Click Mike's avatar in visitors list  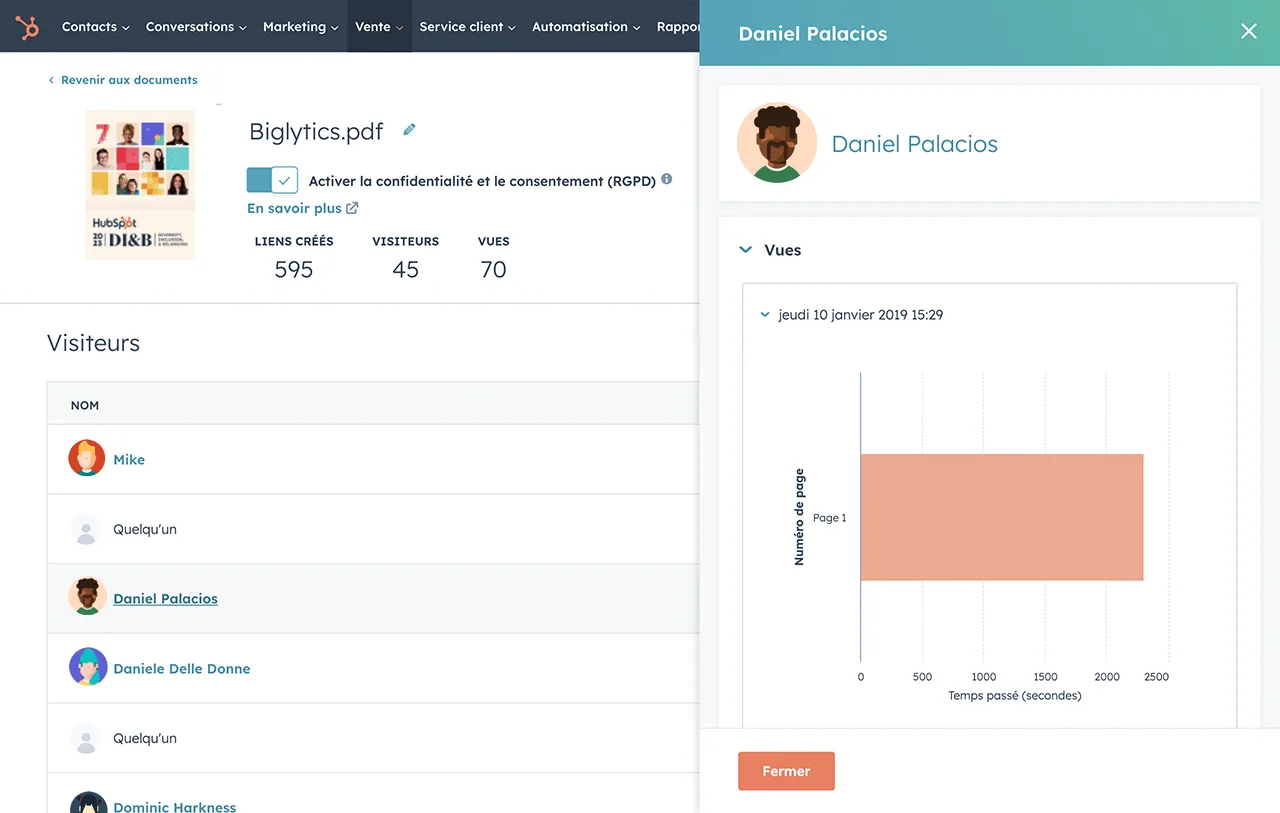click(x=87, y=459)
